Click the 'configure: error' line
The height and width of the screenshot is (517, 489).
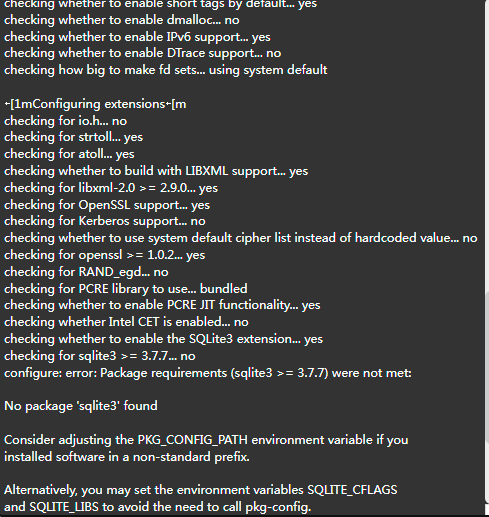point(208,373)
